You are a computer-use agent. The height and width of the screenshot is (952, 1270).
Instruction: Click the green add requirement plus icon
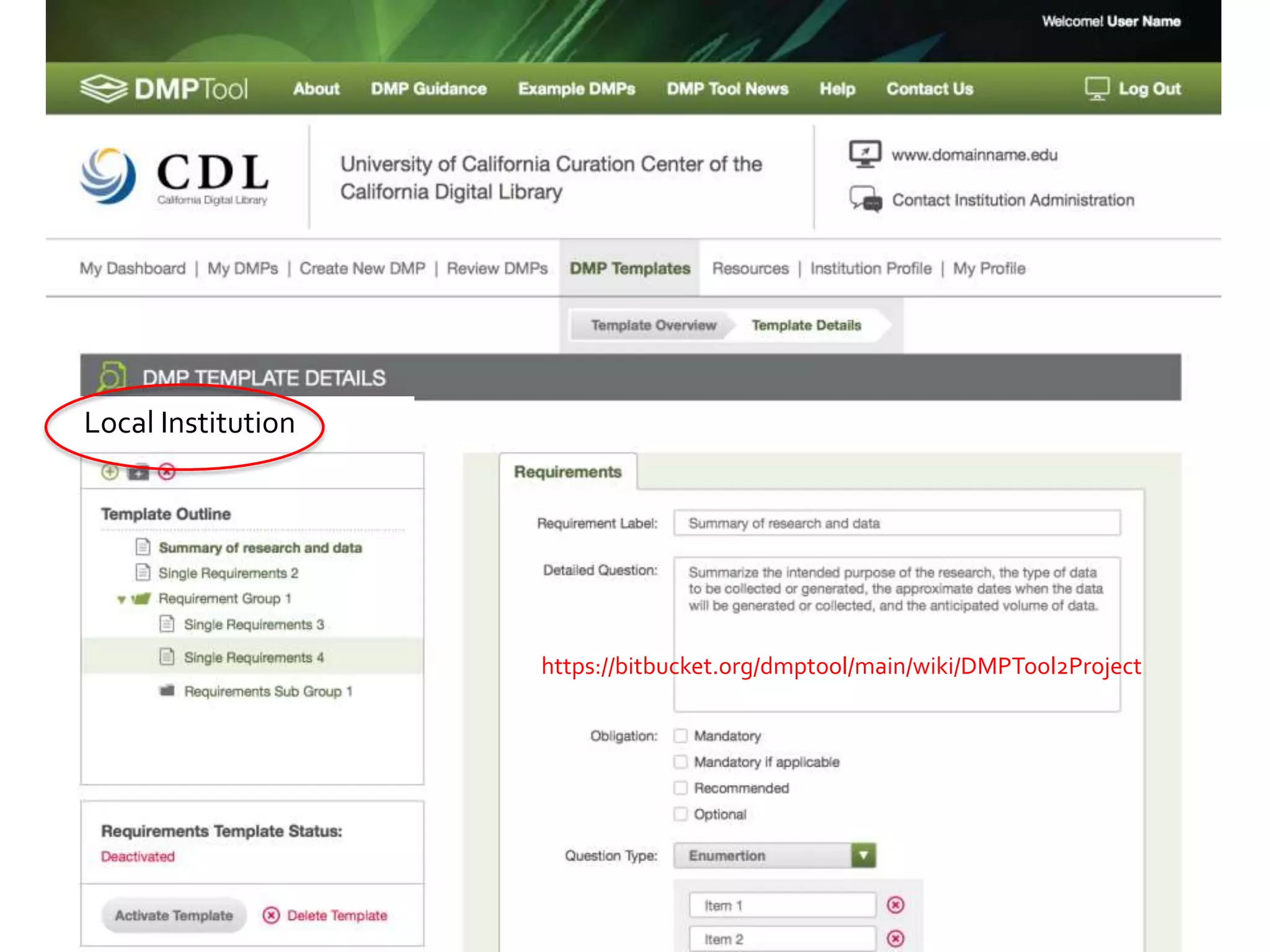coord(110,472)
